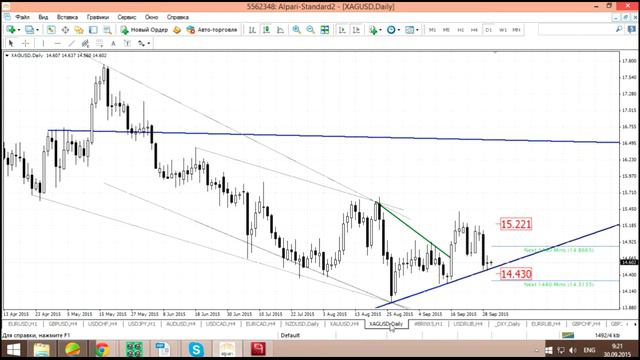Viewport: 640px width, 360px height.
Task: Switch to the USDCAD,H4 chart tab
Action: (x=221, y=324)
